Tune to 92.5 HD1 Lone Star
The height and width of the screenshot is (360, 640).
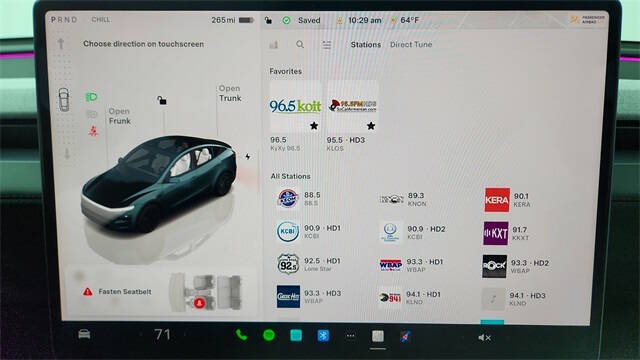tap(309, 264)
